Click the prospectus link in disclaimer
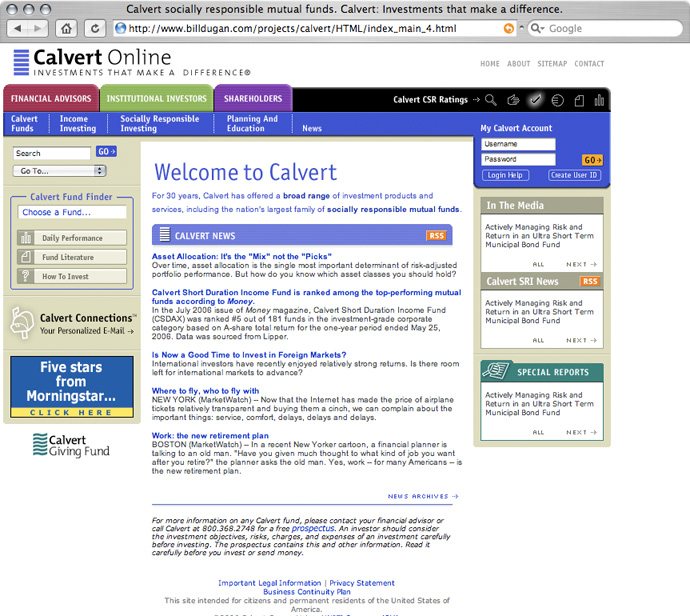The height and width of the screenshot is (616, 690). coord(313,528)
